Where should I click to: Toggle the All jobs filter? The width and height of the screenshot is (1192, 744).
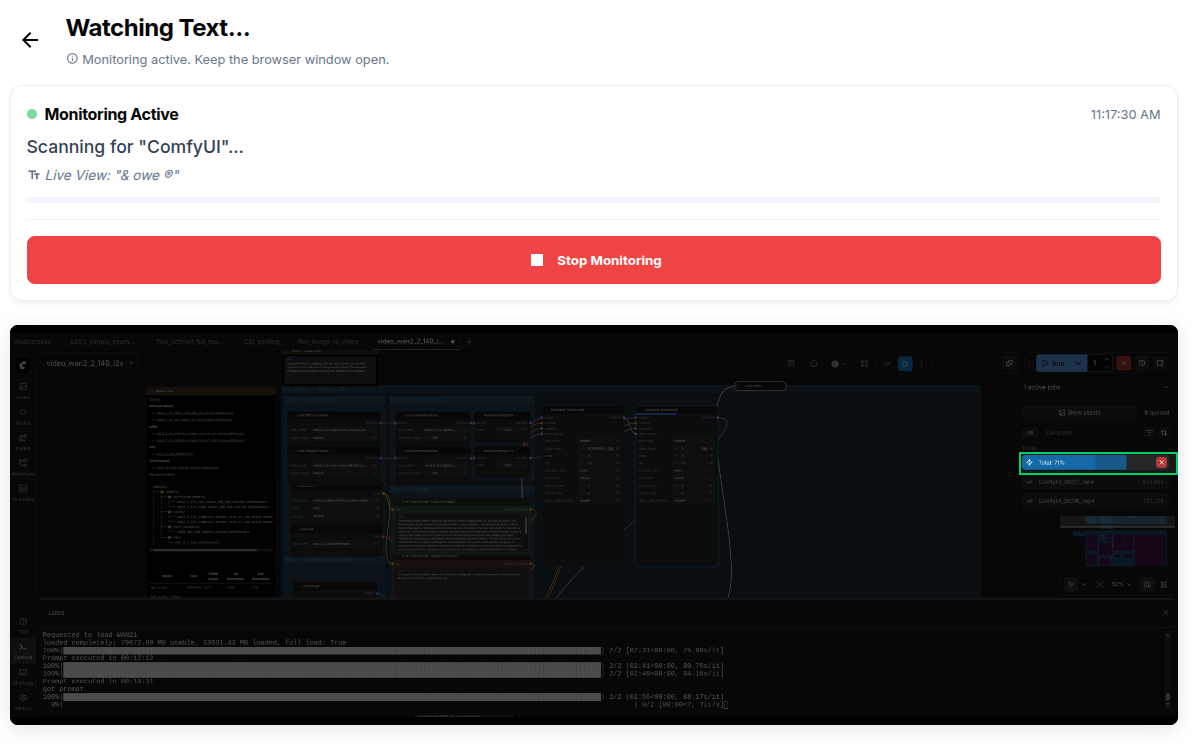[1030, 433]
